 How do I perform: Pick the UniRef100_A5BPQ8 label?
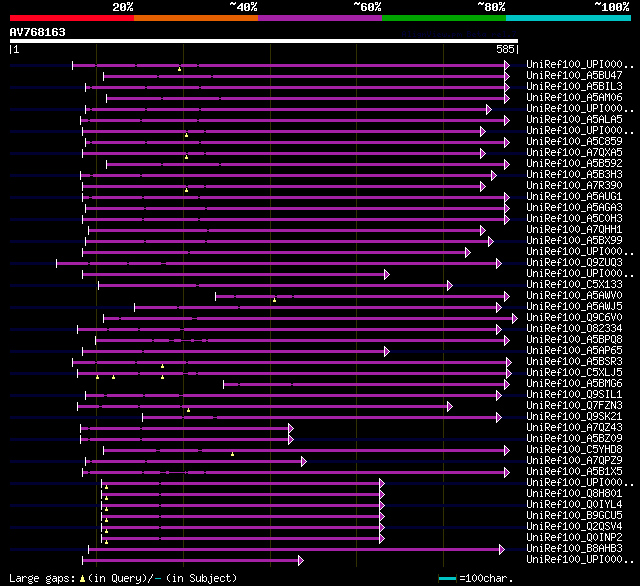click(574, 340)
